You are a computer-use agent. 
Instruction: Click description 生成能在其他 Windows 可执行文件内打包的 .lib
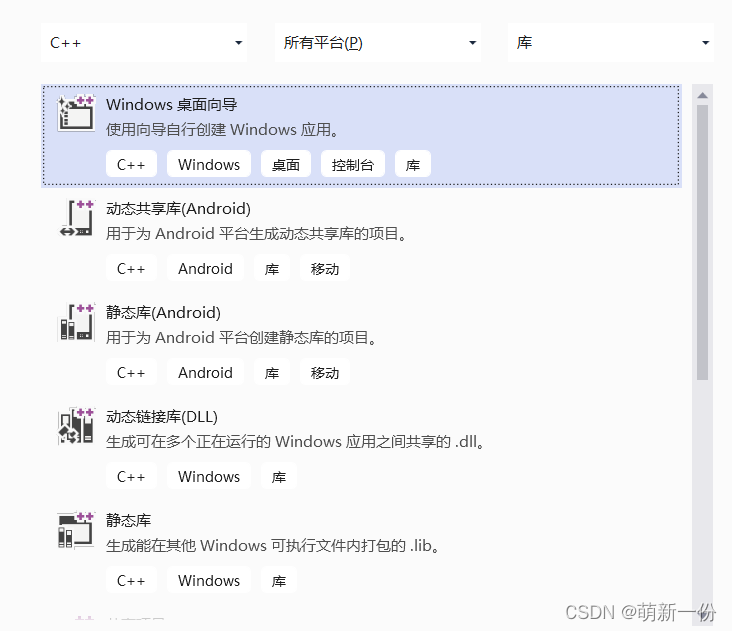(273, 546)
